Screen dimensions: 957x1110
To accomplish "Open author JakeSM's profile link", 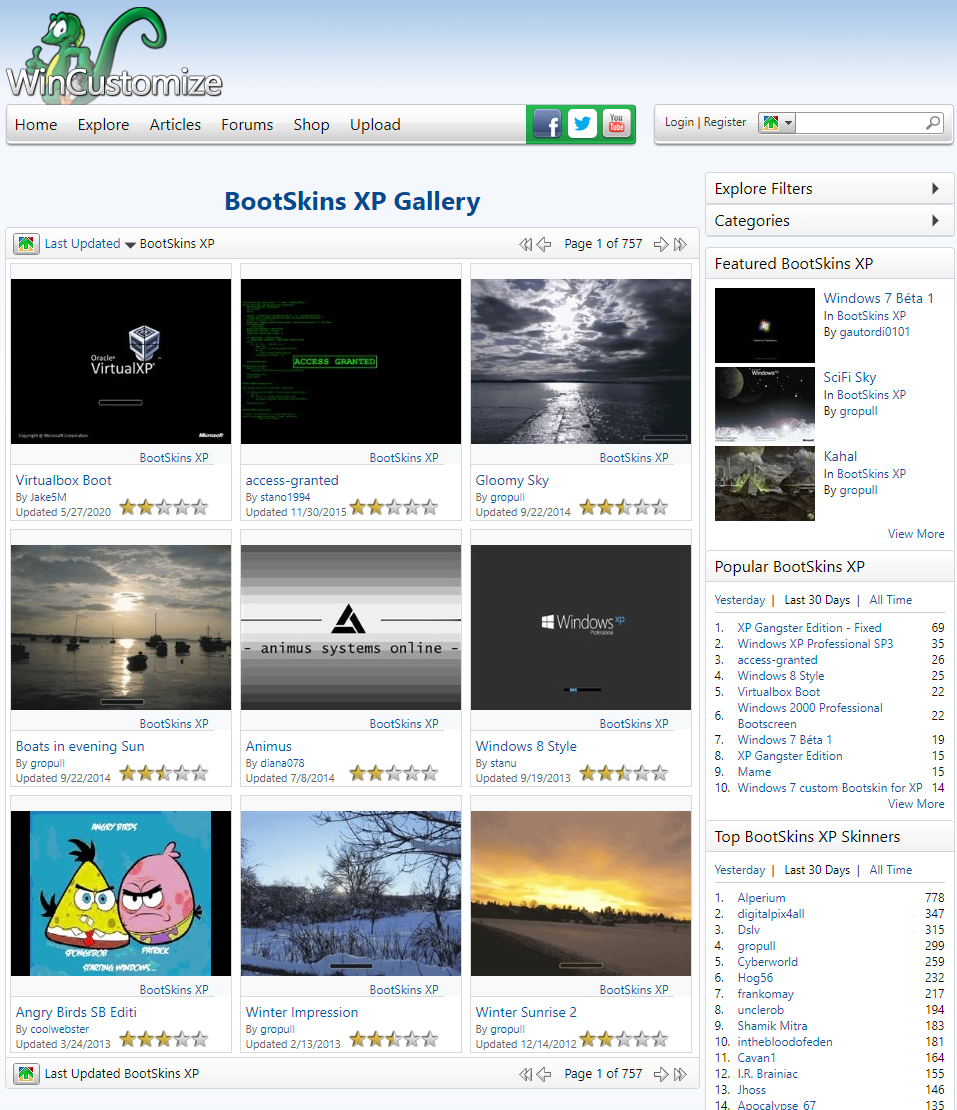I will click(48, 498).
